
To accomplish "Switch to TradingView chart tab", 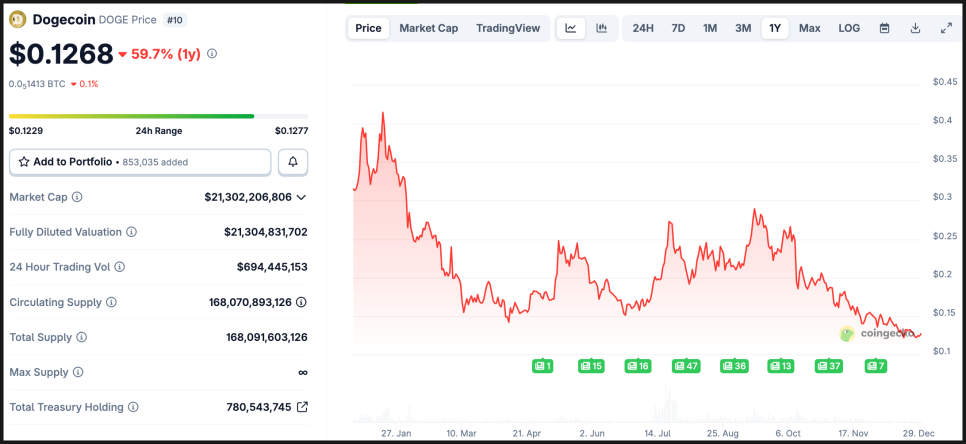I will click(x=508, y=28).
